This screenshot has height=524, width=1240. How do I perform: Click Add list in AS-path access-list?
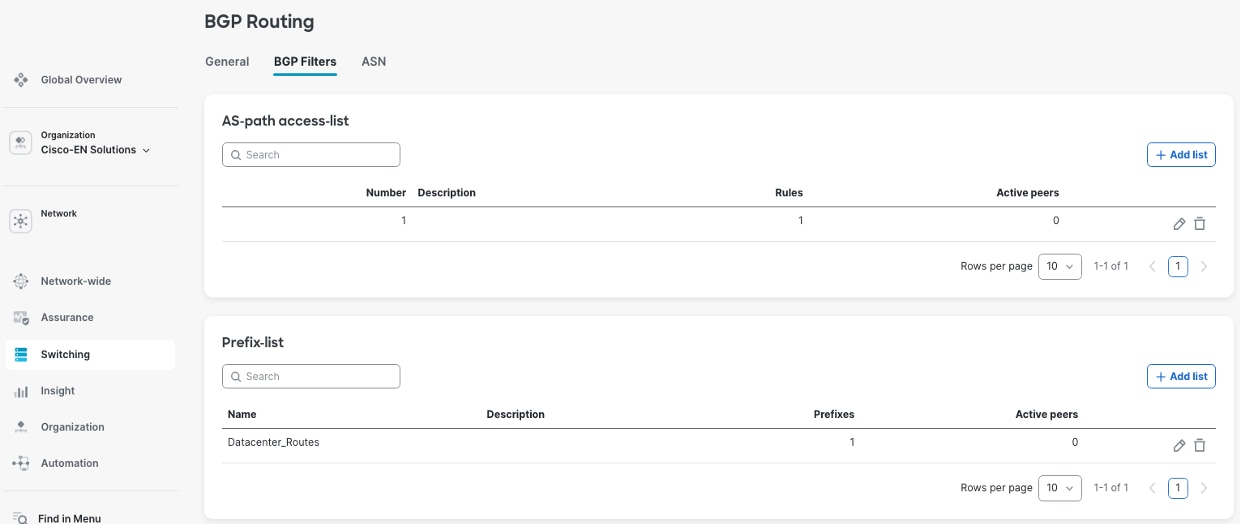point(1181,155)
